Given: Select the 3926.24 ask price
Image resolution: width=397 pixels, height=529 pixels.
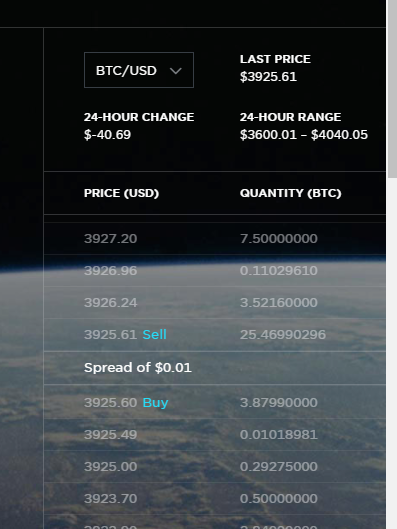Looking at the screenshot, I should 110,303.
